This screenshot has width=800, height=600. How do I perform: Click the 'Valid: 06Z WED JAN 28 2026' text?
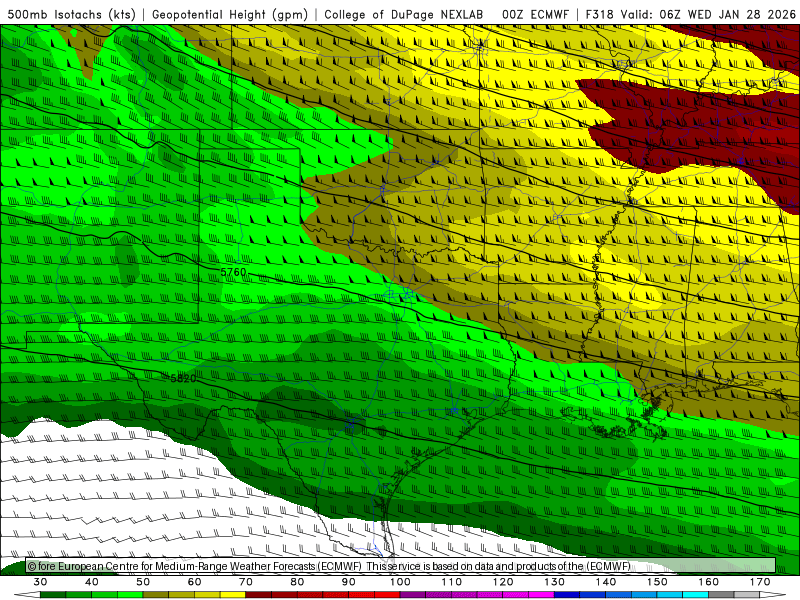click(708, 14)
